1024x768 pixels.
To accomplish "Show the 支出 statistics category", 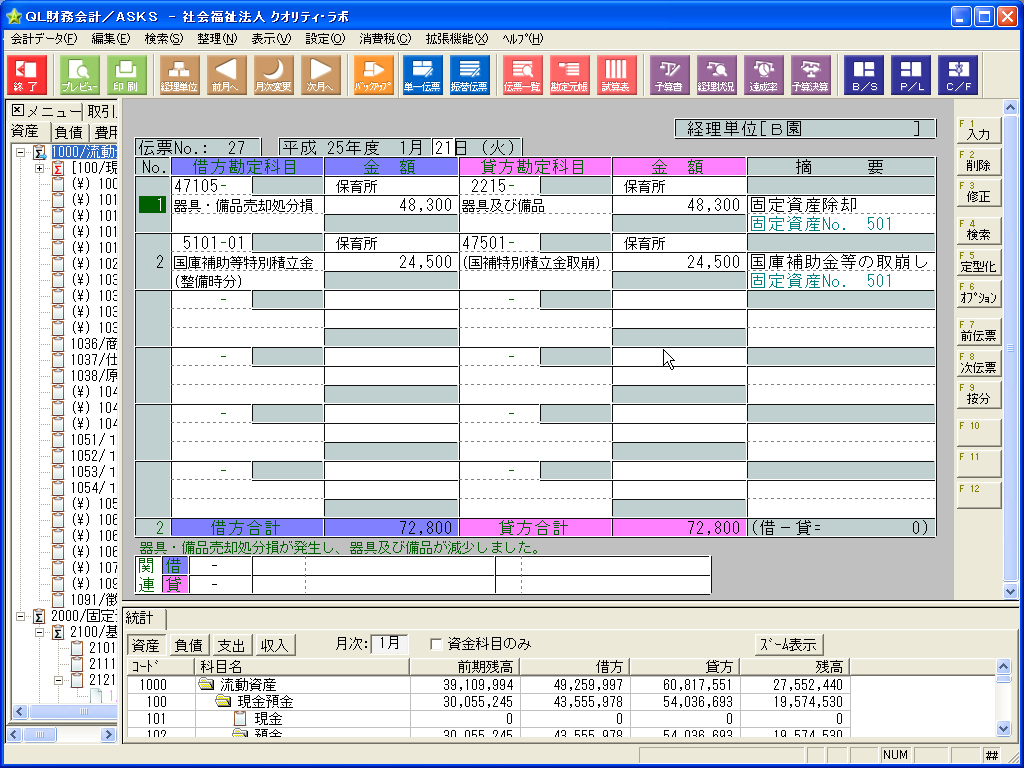I will tap(231, 645).
